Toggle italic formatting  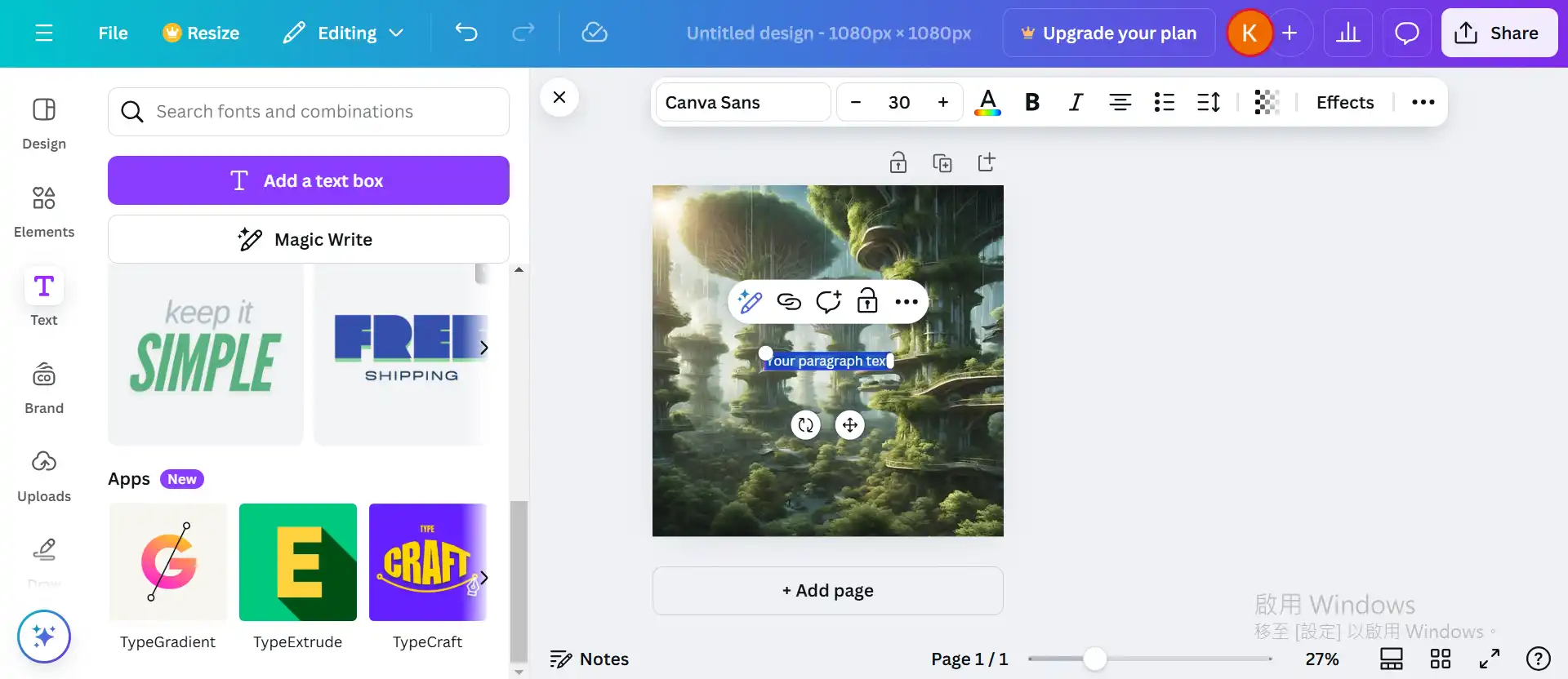tap(1076, 102)
